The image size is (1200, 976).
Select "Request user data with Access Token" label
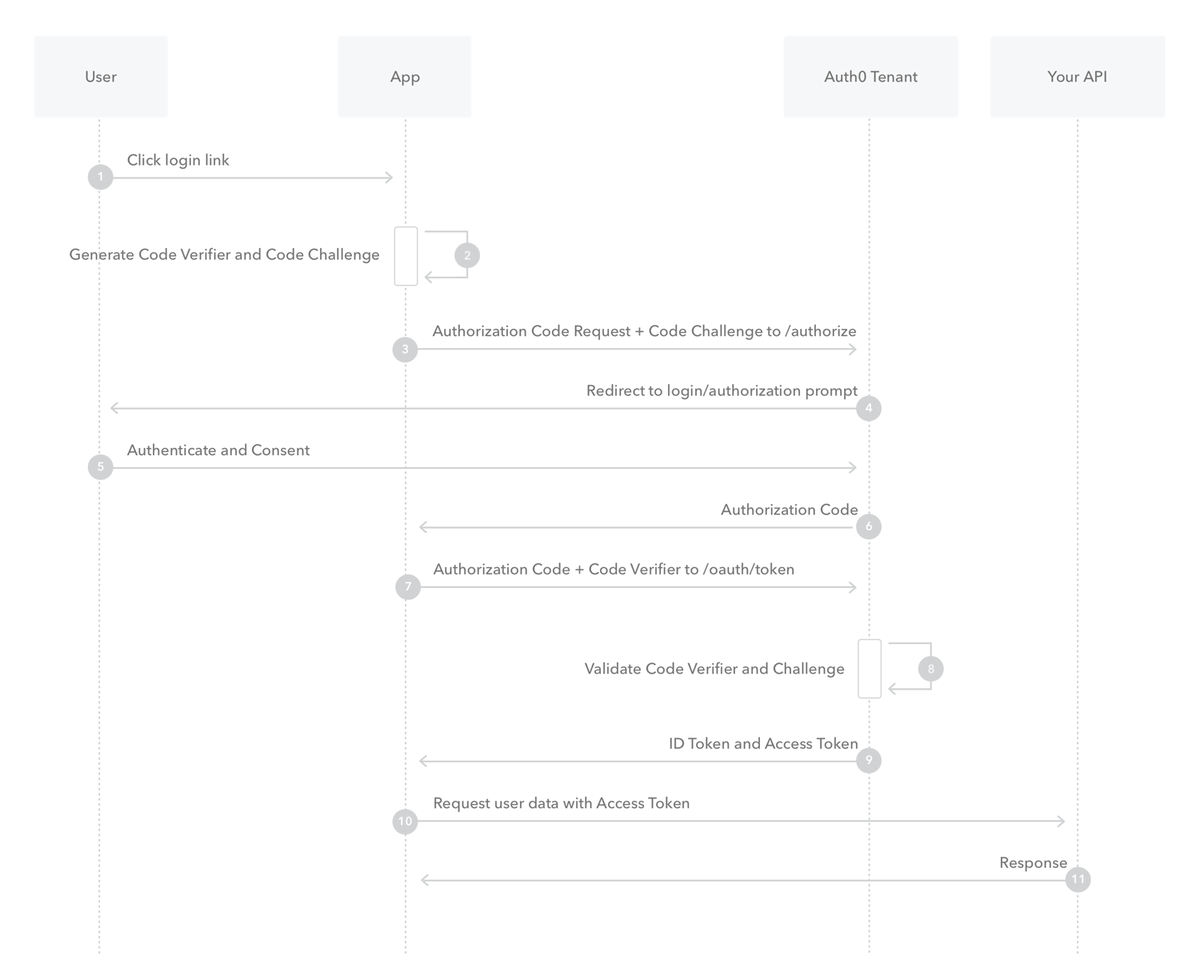click(x=561, y=803)
